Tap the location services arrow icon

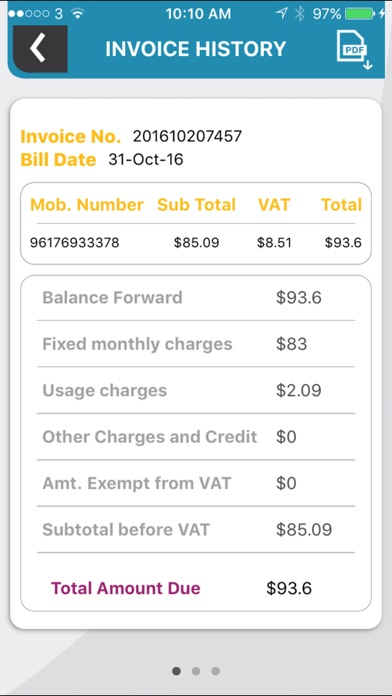281,14
